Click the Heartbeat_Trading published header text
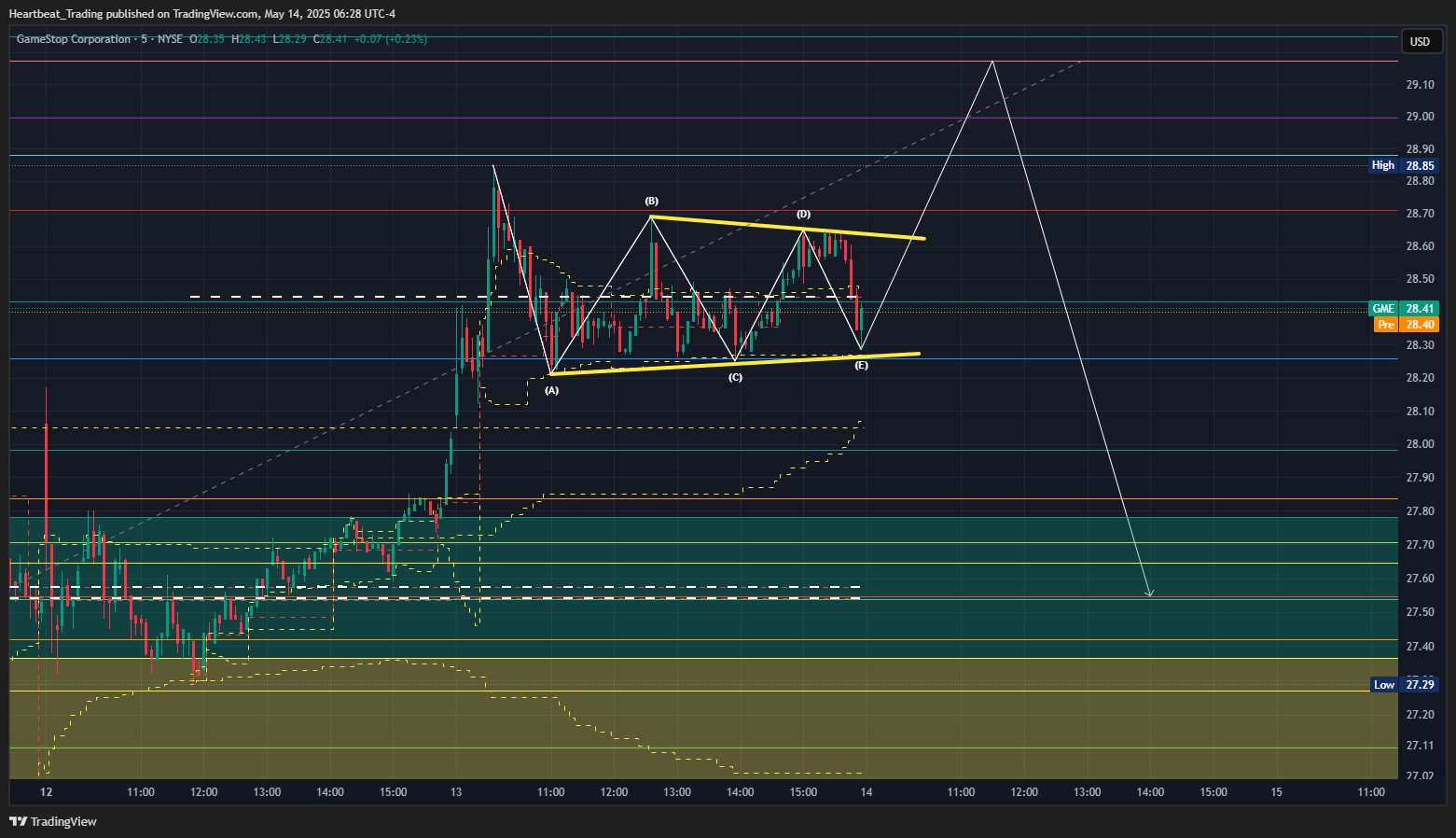This screenshot has height=838, width=1456. [x=202, y=13]
